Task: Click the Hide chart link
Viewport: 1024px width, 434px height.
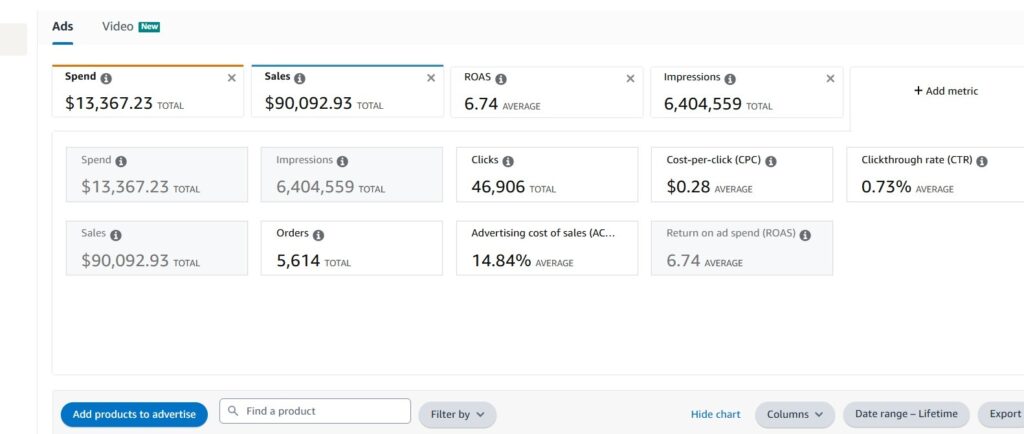Action: (x=715, y=414)
